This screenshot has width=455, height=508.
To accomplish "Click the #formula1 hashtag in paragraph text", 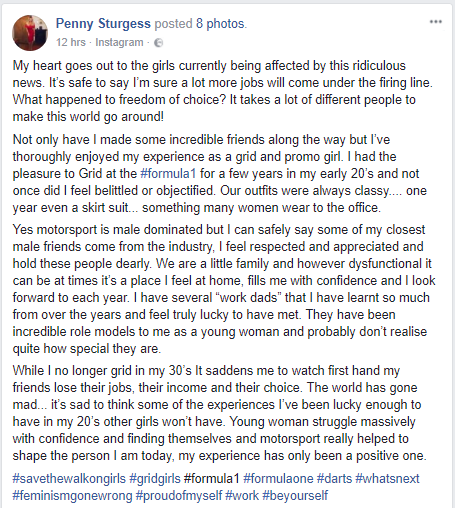I will (x=168, y=174).
